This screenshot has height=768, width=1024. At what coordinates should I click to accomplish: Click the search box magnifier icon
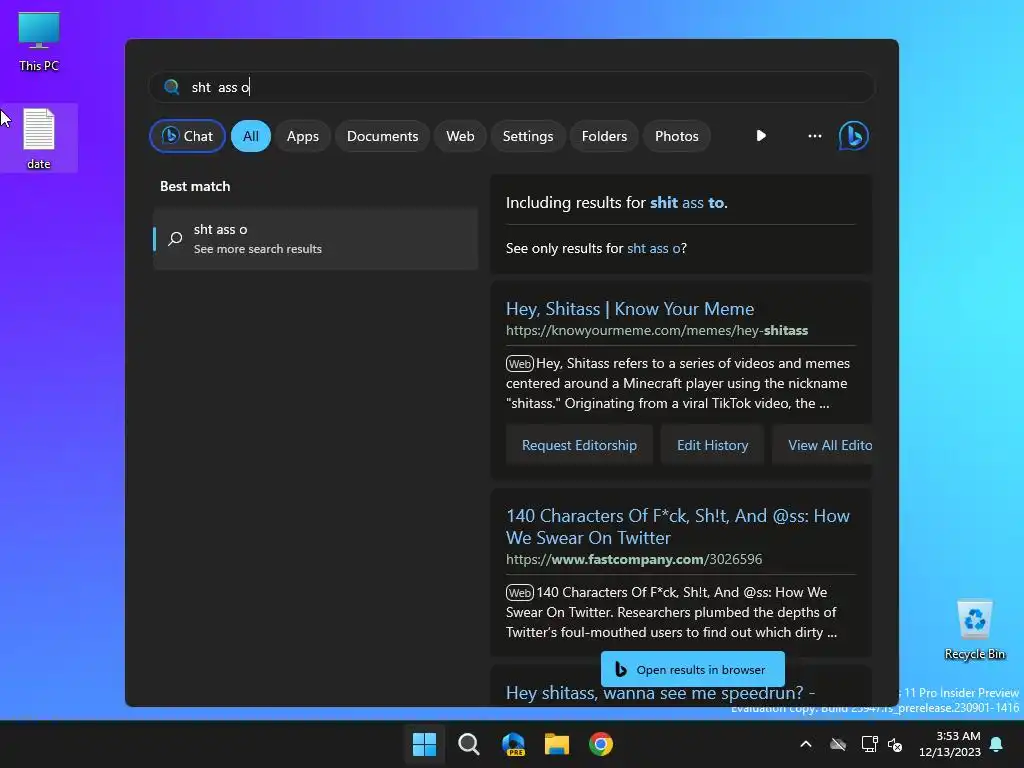[172, 87]
